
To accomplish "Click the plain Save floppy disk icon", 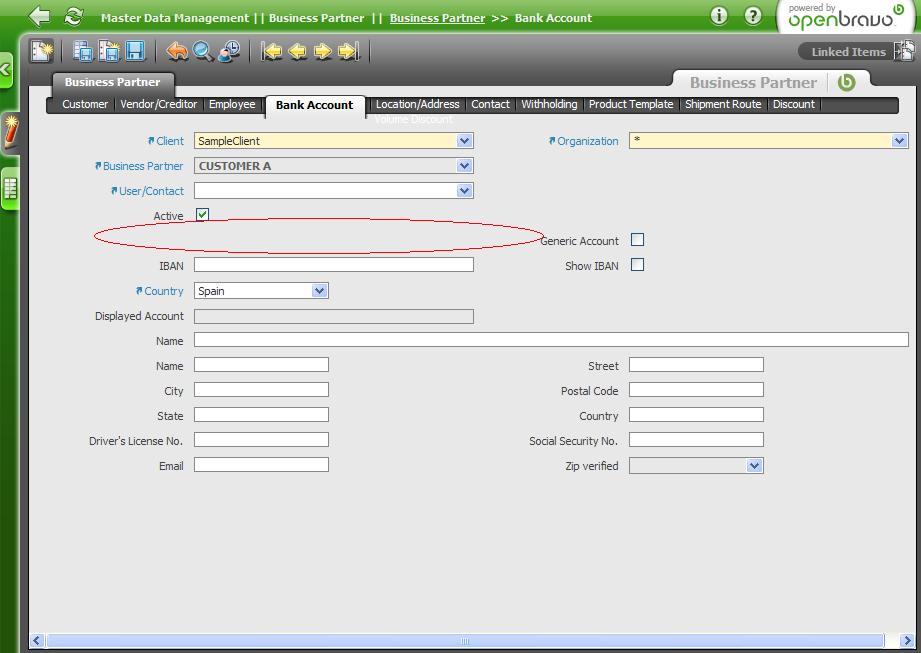I will click(x=135, y=51).
